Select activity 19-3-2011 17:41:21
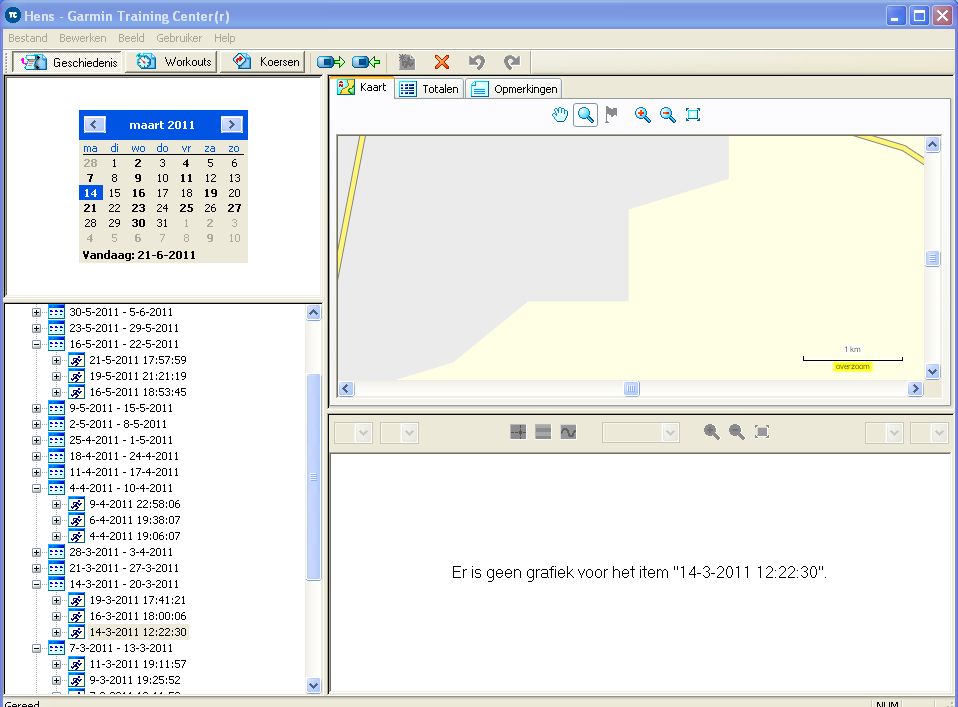 [137, 600]
